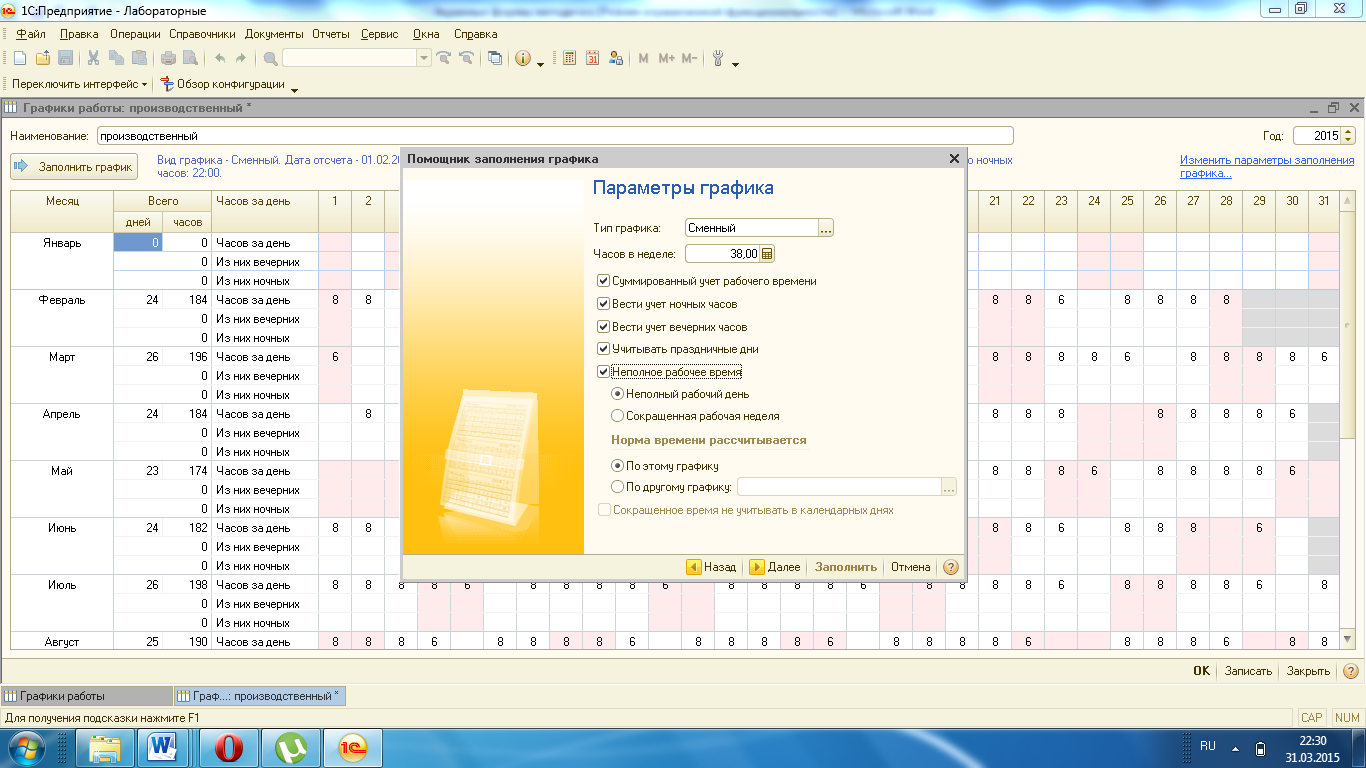This screenshot has width=1366, height=768.
Task: Click Записать button at bottom right
Action: [x=1248, y=671]
